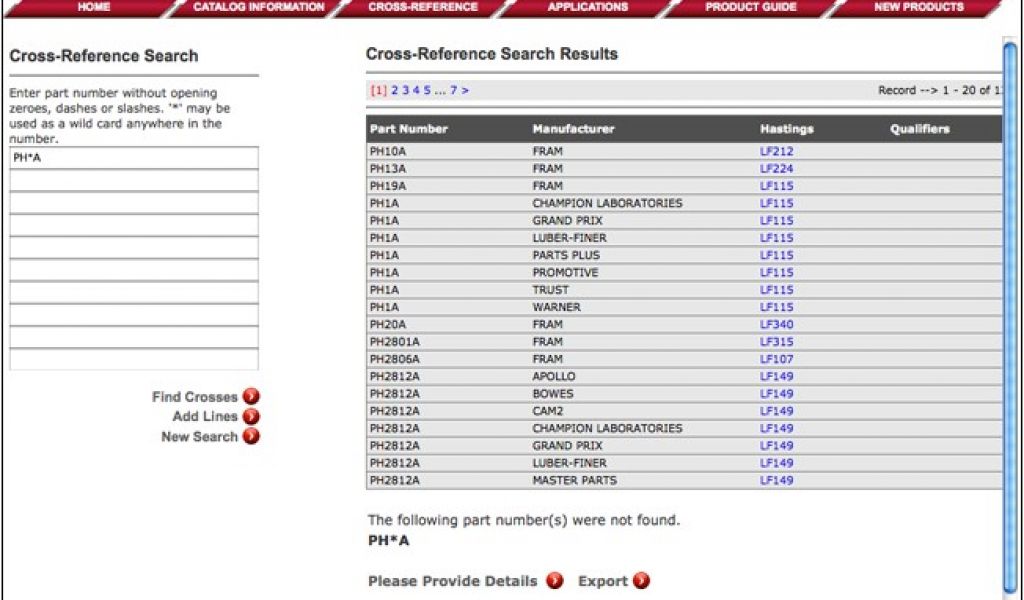Screen dimensions: 1024x600
Task: Click the Manufacturer column header
Action: (573, 129)
